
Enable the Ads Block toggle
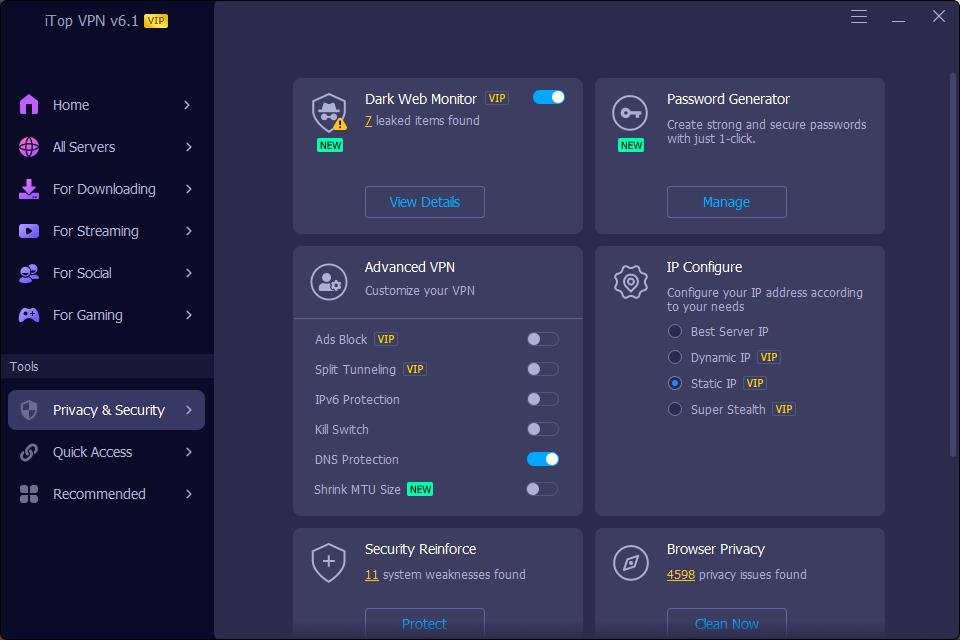click(x=542, y=339)
